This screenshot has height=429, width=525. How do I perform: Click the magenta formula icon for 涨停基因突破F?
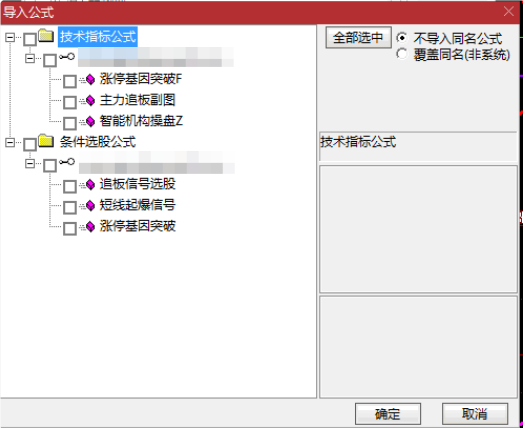pyautogui.click(x=90, y=79)
